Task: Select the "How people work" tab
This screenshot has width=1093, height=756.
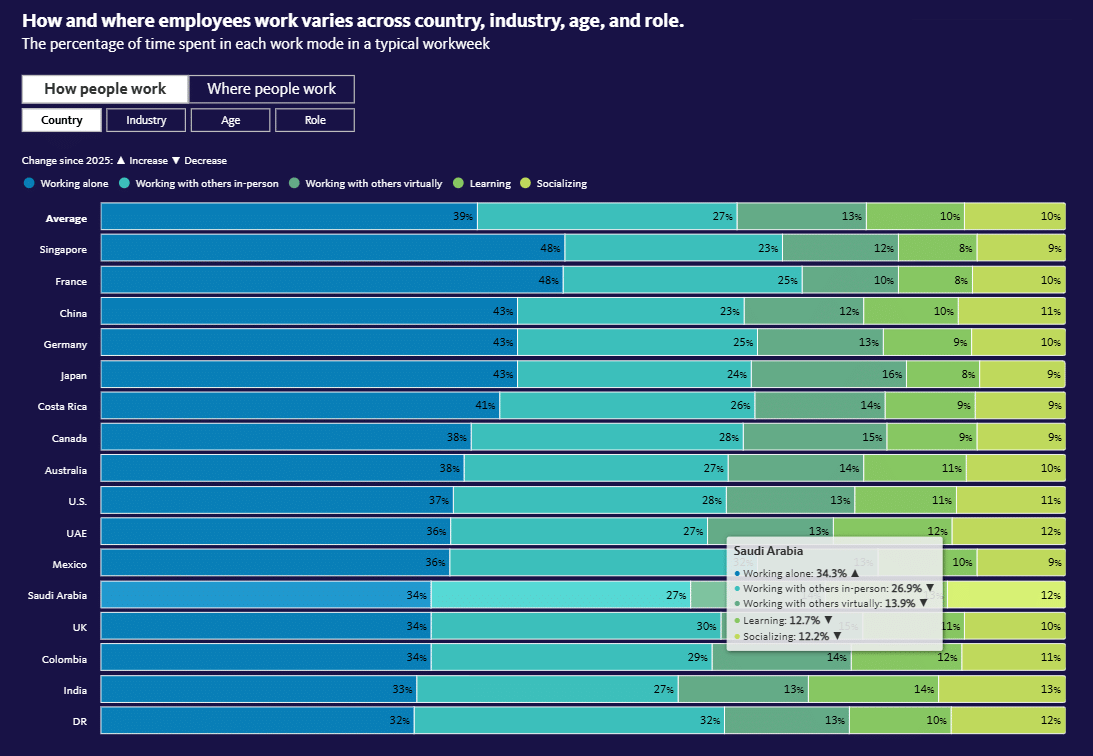Action: coord(105,89)
